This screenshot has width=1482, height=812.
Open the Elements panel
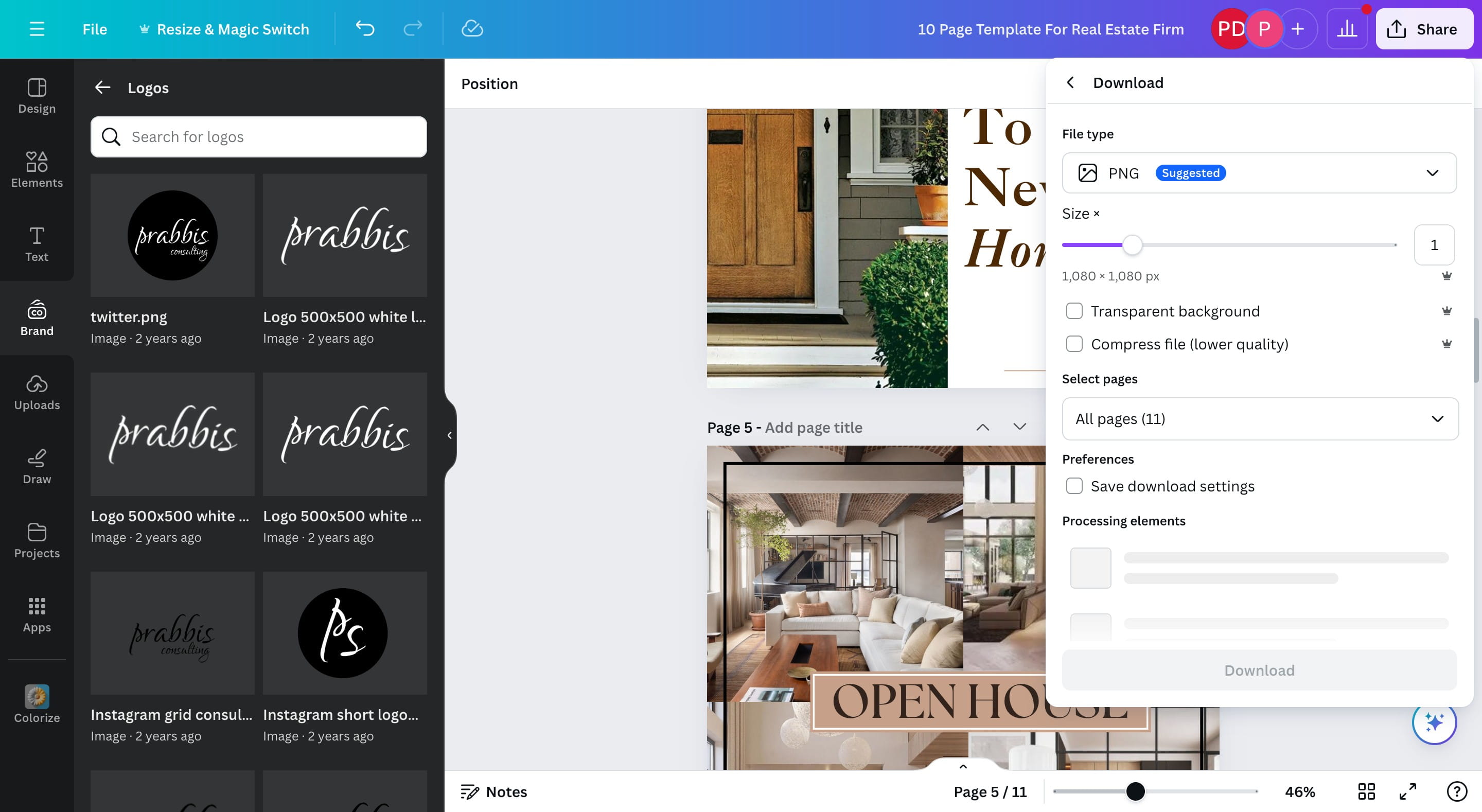pos(37,170)
